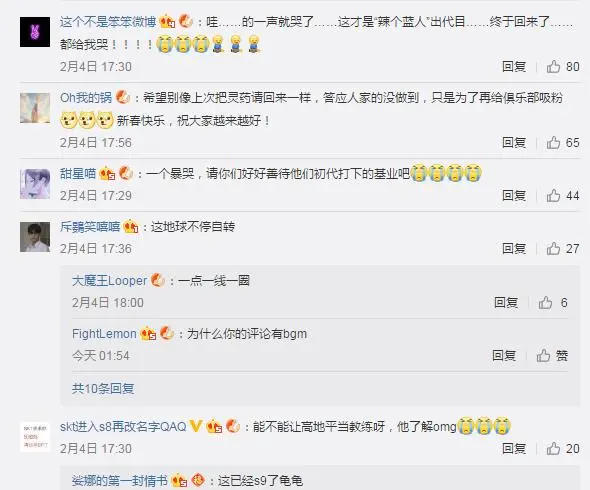Like the Oh我的锅 comment with 65 likes
This screenshot has height=490, width=590.
tap(563, 143)
